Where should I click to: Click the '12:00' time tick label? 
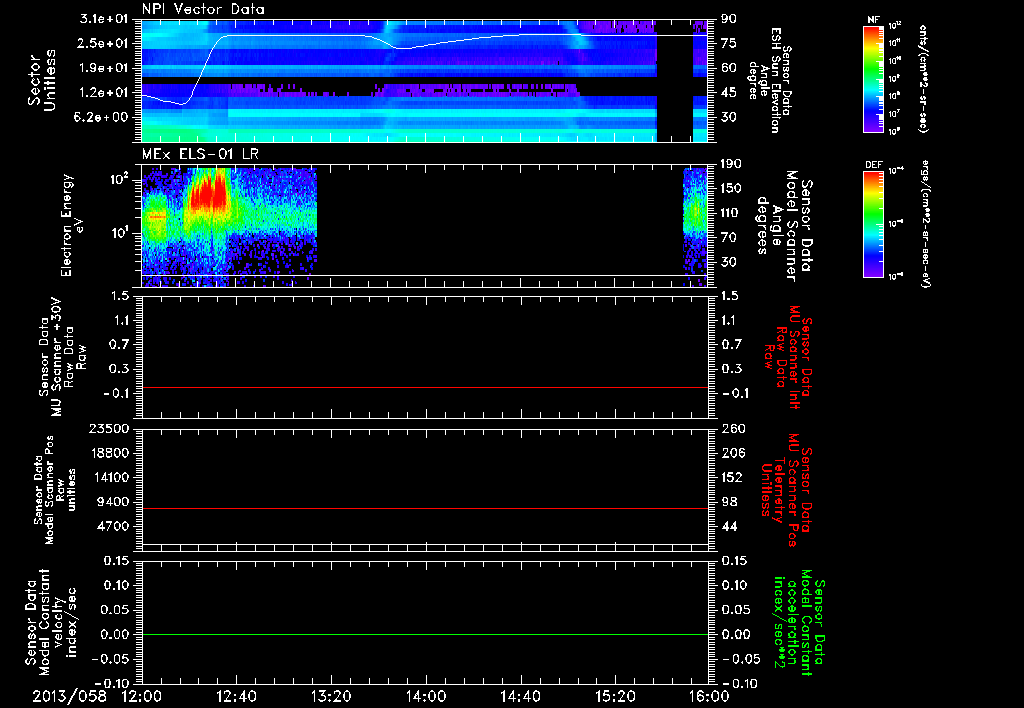click(x=142, y=696)
